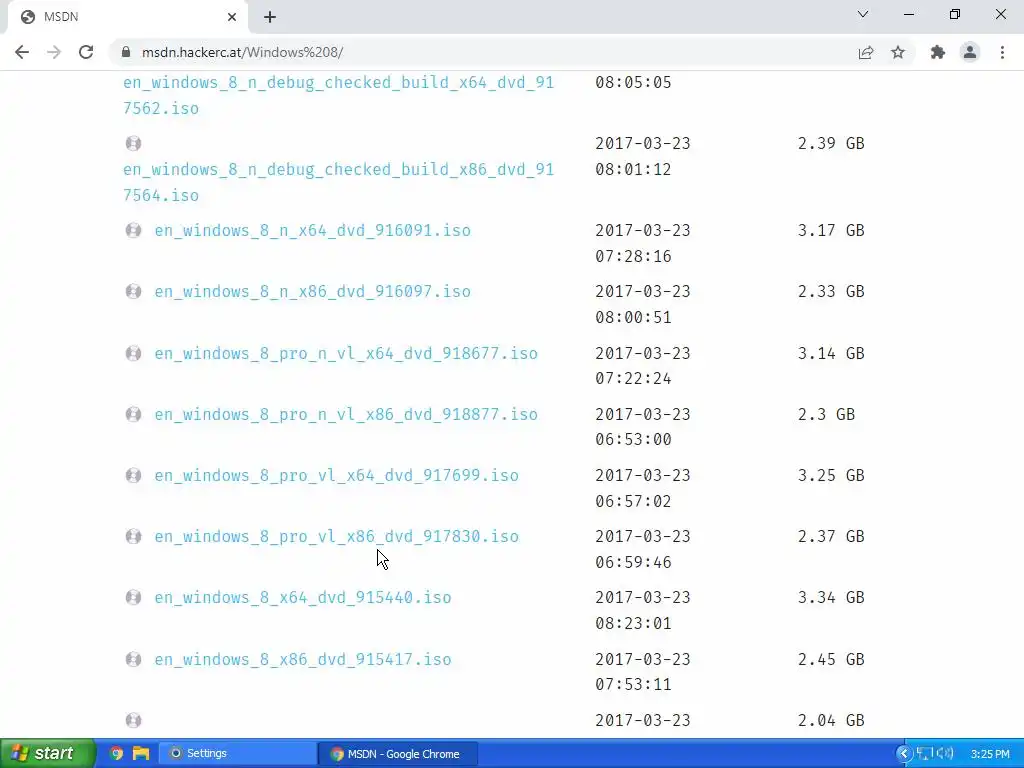Download en_windows_8_x86_dvd_915417.iso

(x=302, y=659)
